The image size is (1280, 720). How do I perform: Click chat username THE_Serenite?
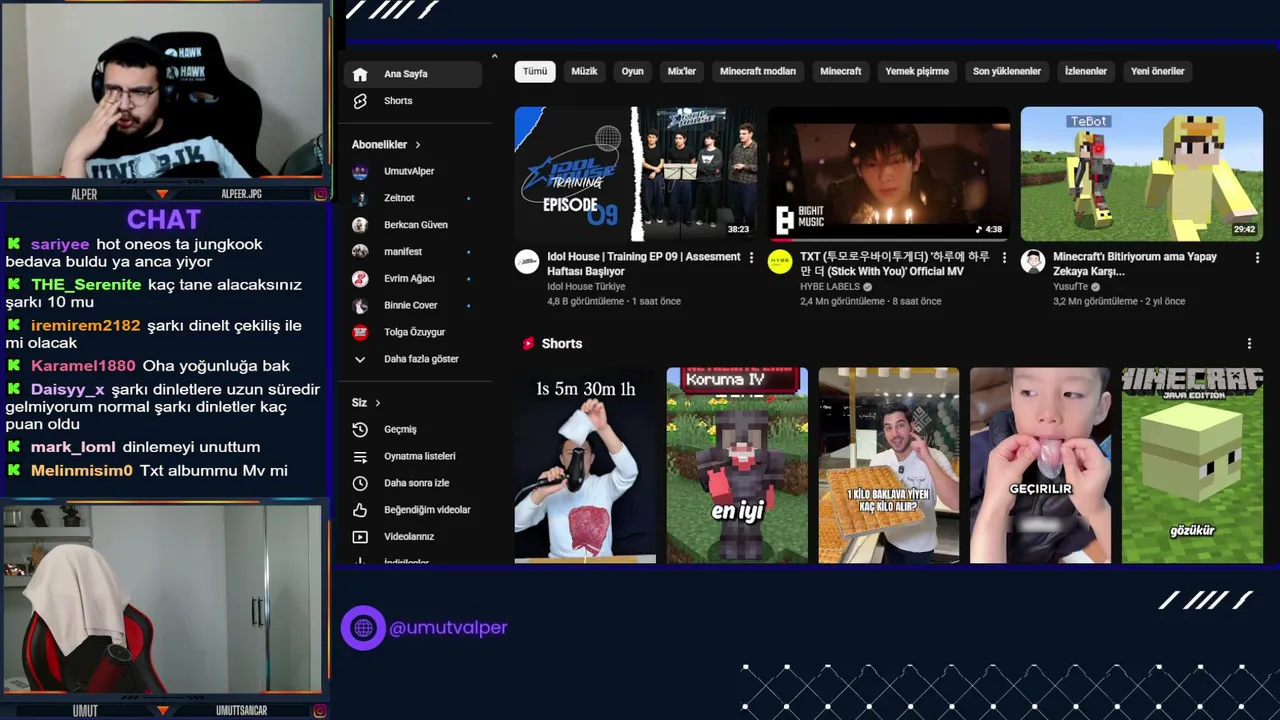(86, 285)
